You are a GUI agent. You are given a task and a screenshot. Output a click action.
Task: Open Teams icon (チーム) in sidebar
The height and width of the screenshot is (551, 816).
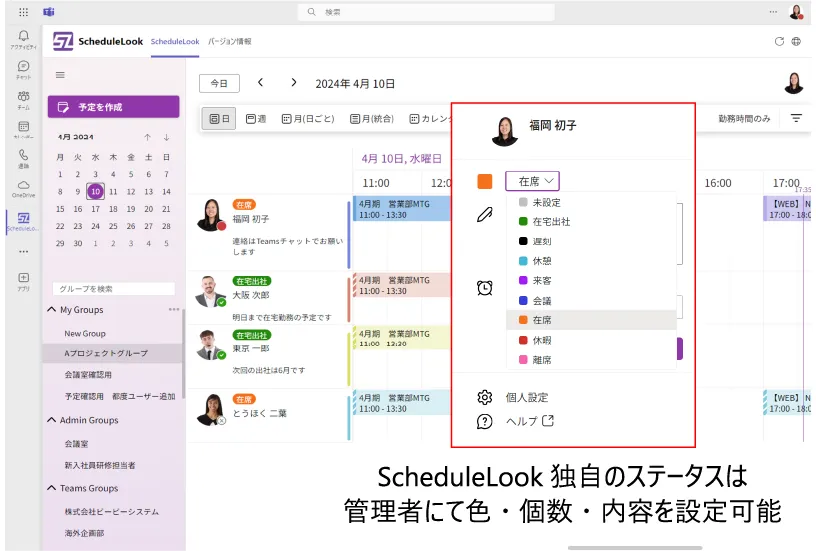point(23,96)
